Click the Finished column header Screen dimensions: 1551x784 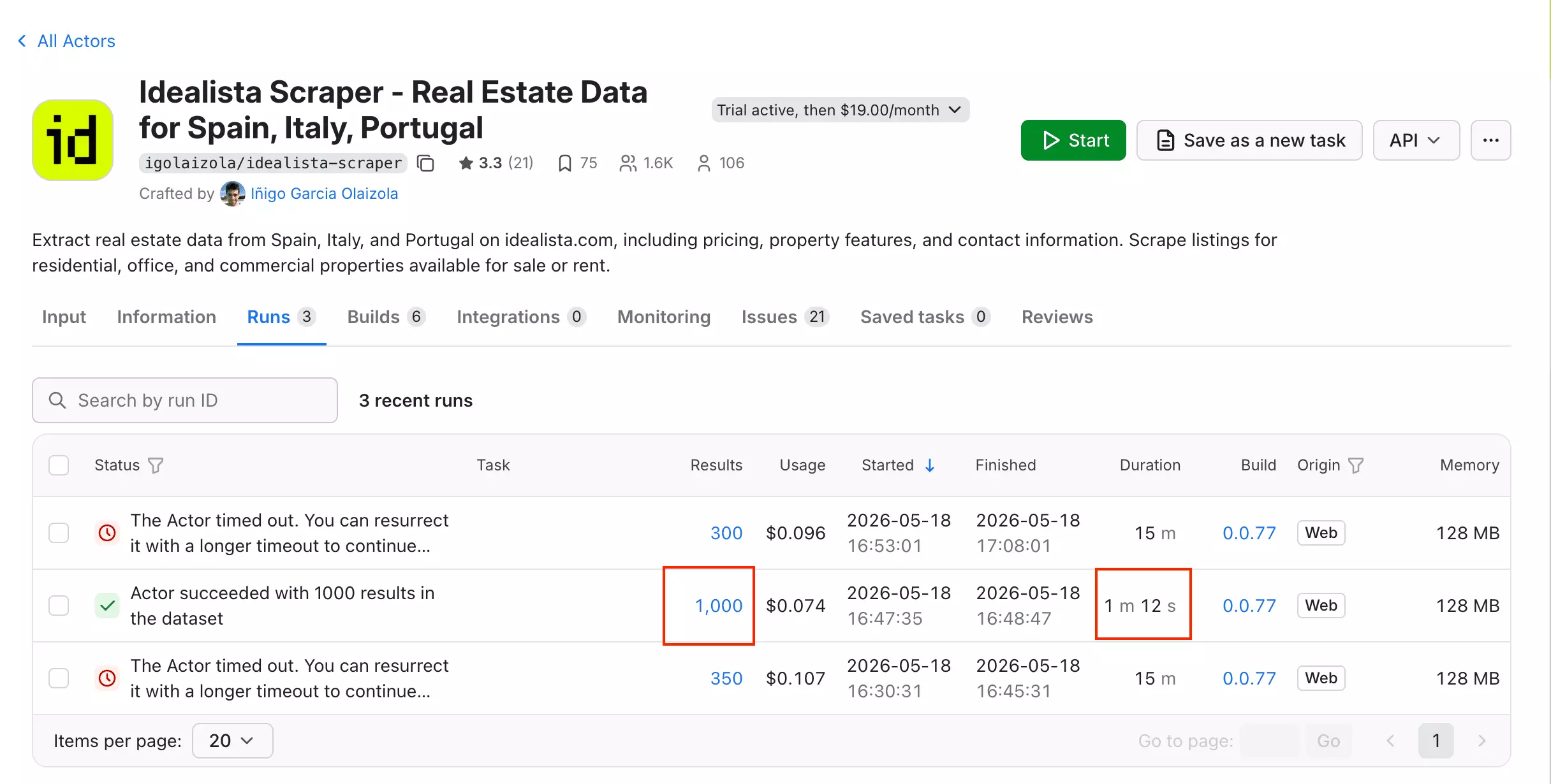click(x=1006, y=465)
